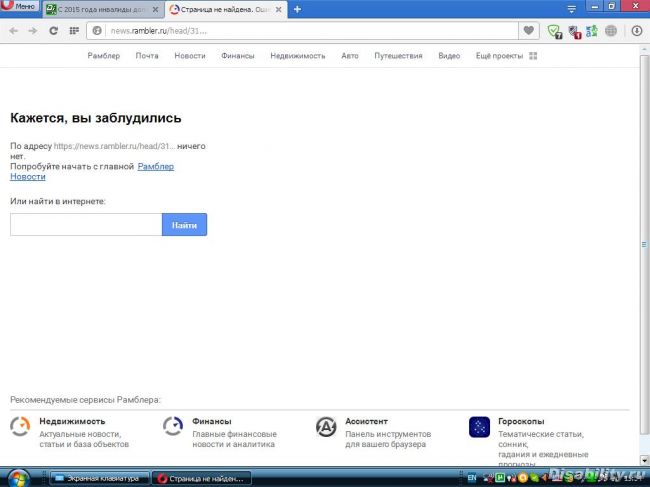Switch to 'Экранная клавиатура' taskbar item
The image size is (650, 487).
(x=99, y=478)
